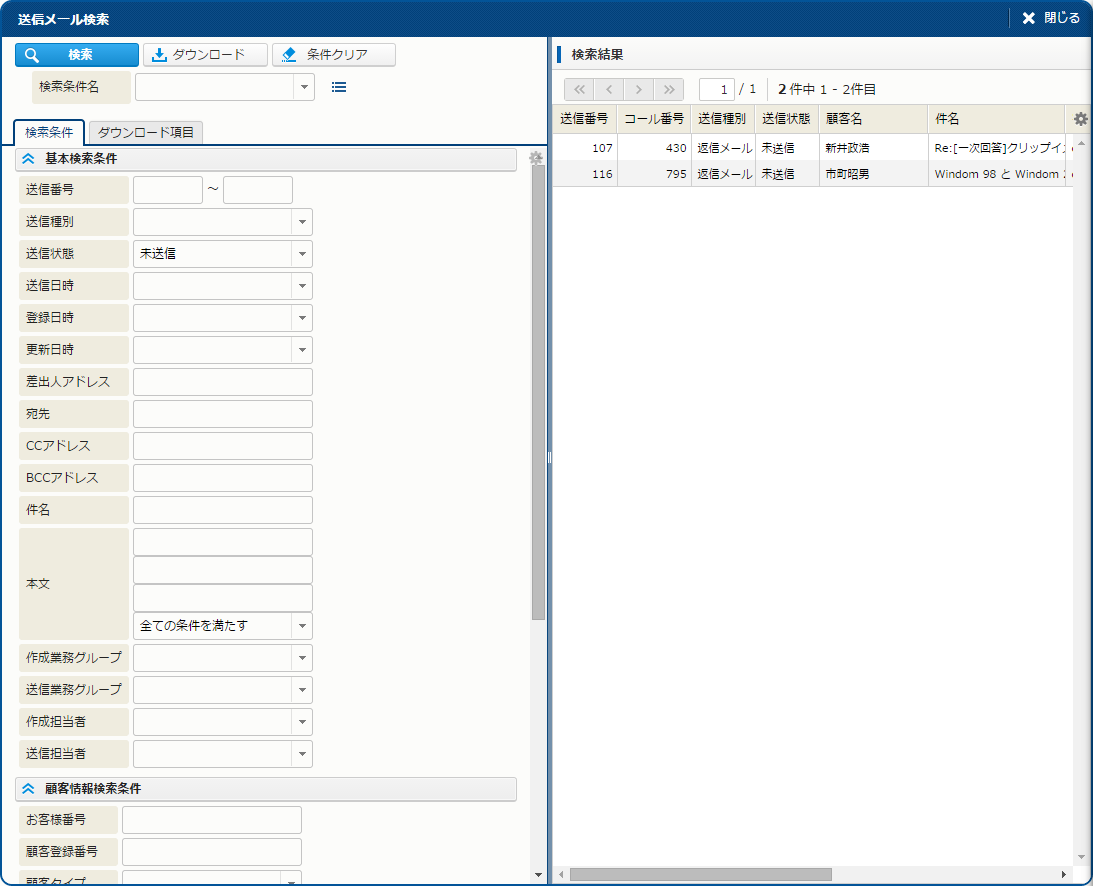The image size is (1093, 886).
Task: Expand the 送信種別 dropdown
Action: pos(302,222)
